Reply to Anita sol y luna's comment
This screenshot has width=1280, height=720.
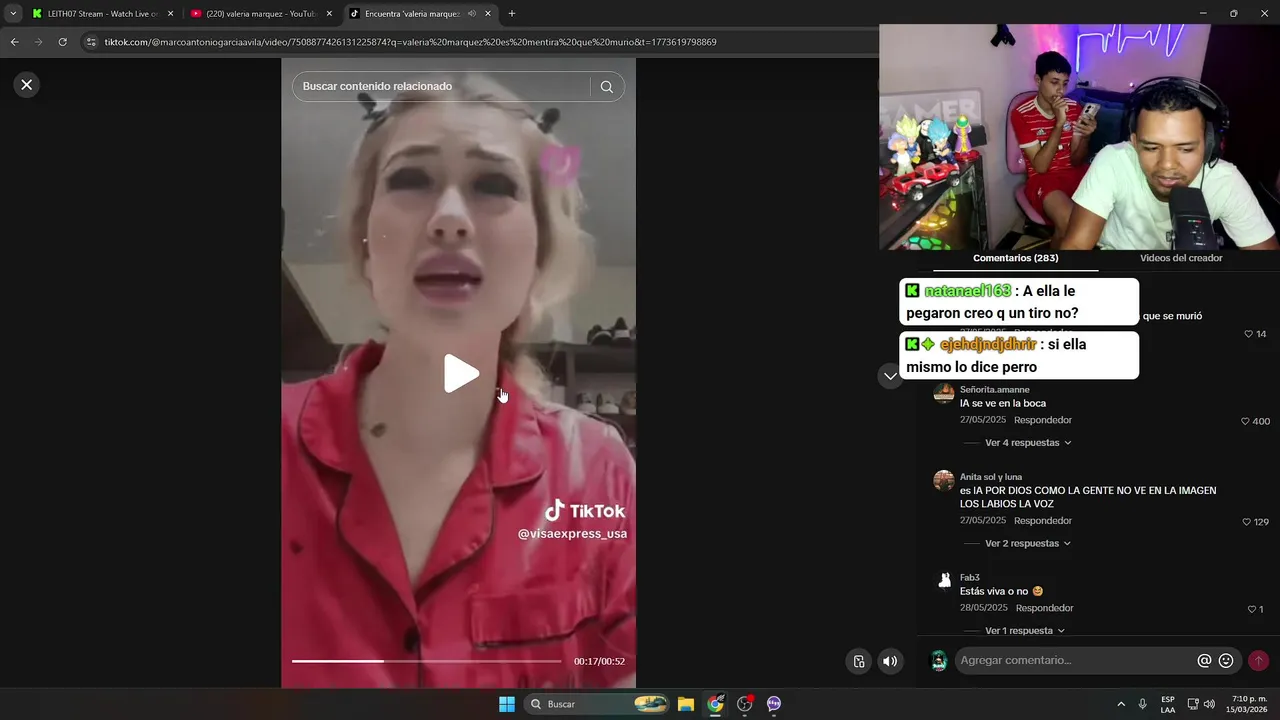pyautogui.click(x=1042, y=521)
